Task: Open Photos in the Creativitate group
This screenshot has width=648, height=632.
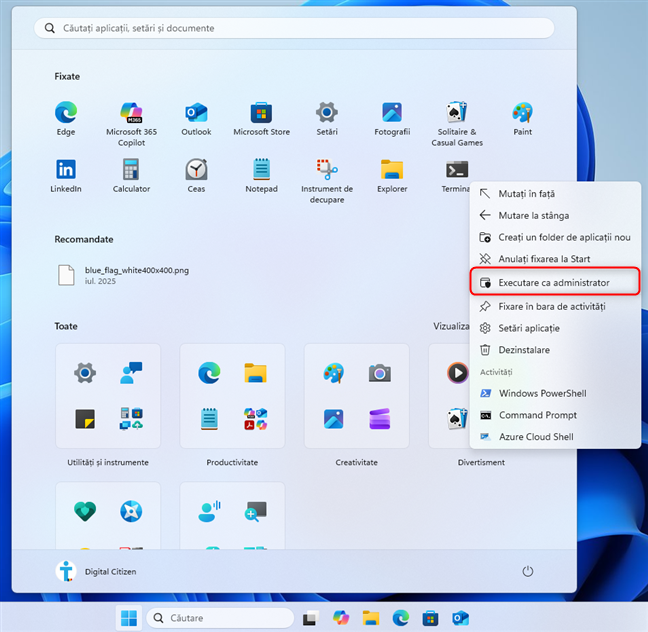Action: [x=334, y=419]
